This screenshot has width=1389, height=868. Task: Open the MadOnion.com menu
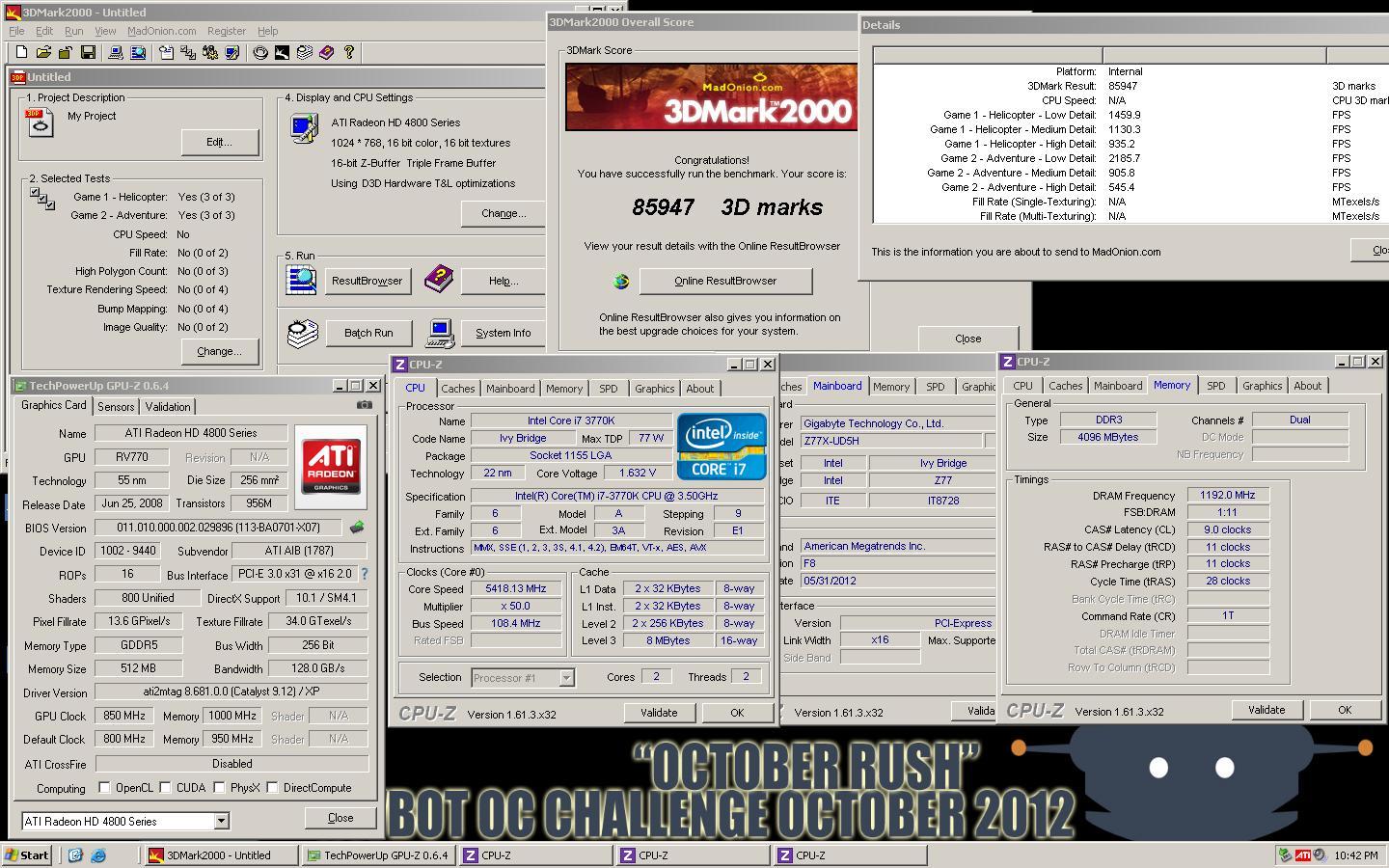click(162, 31)
